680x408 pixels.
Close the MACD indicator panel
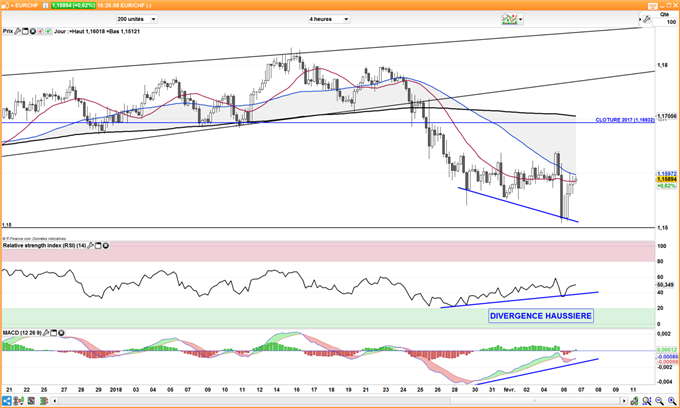61,333
